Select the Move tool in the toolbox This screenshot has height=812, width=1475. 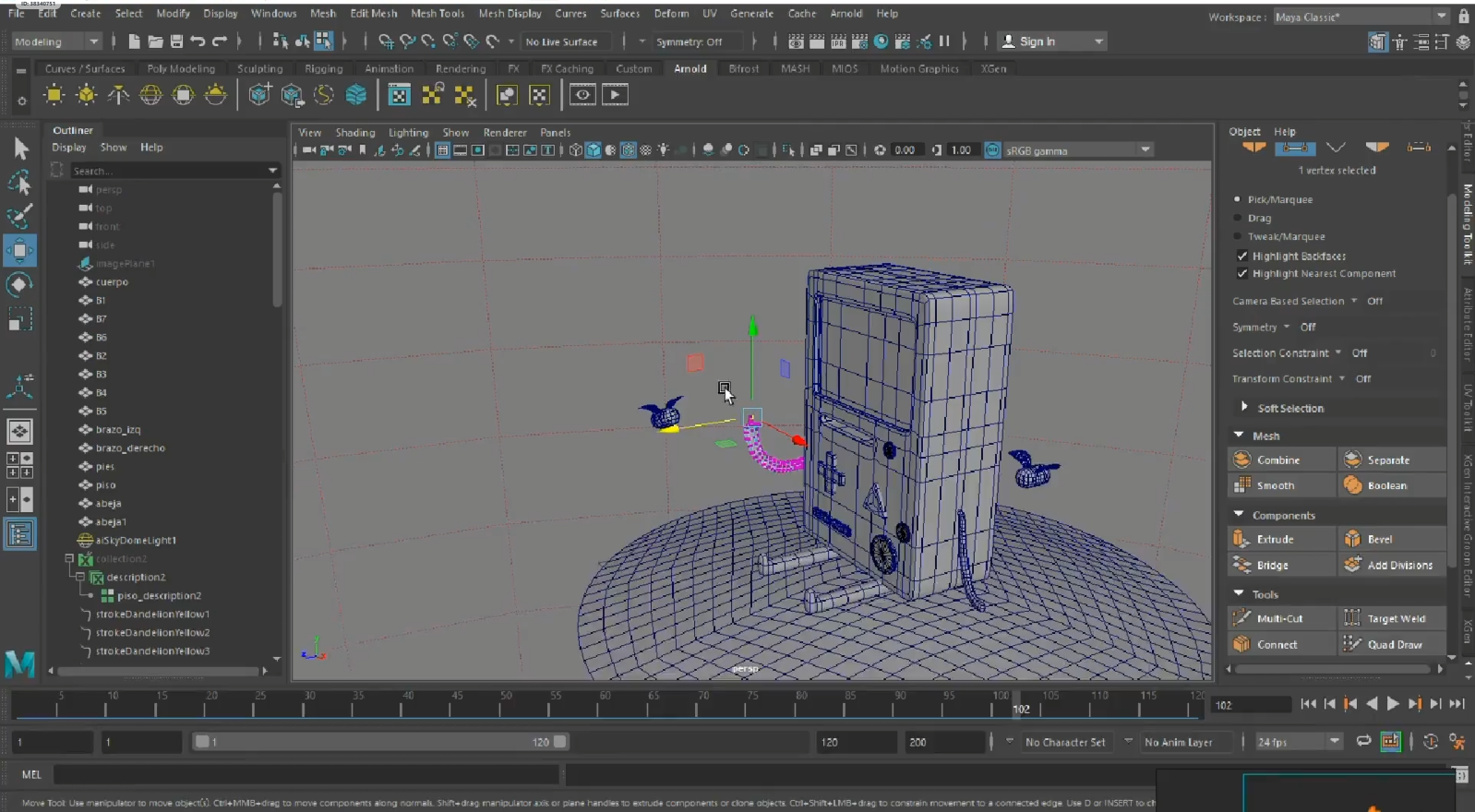coord(19,250)
